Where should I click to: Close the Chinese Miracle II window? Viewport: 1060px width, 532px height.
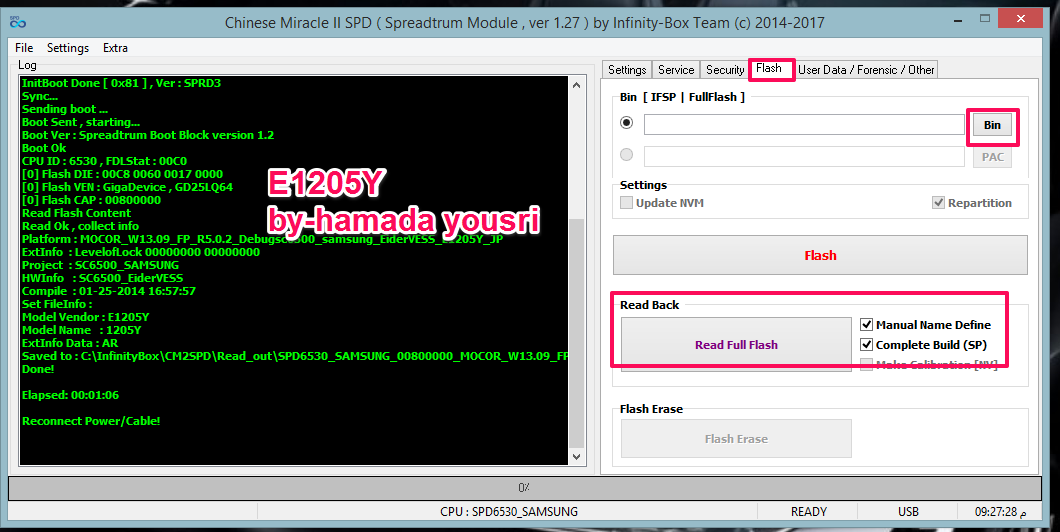tap(1021, 19)
